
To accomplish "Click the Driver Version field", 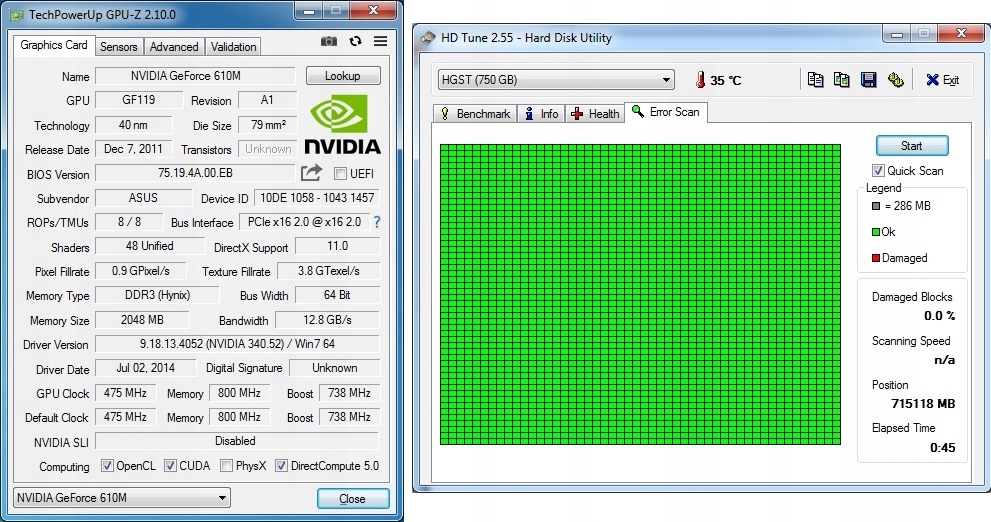I will pyautogui.click(x=238, y=344).
